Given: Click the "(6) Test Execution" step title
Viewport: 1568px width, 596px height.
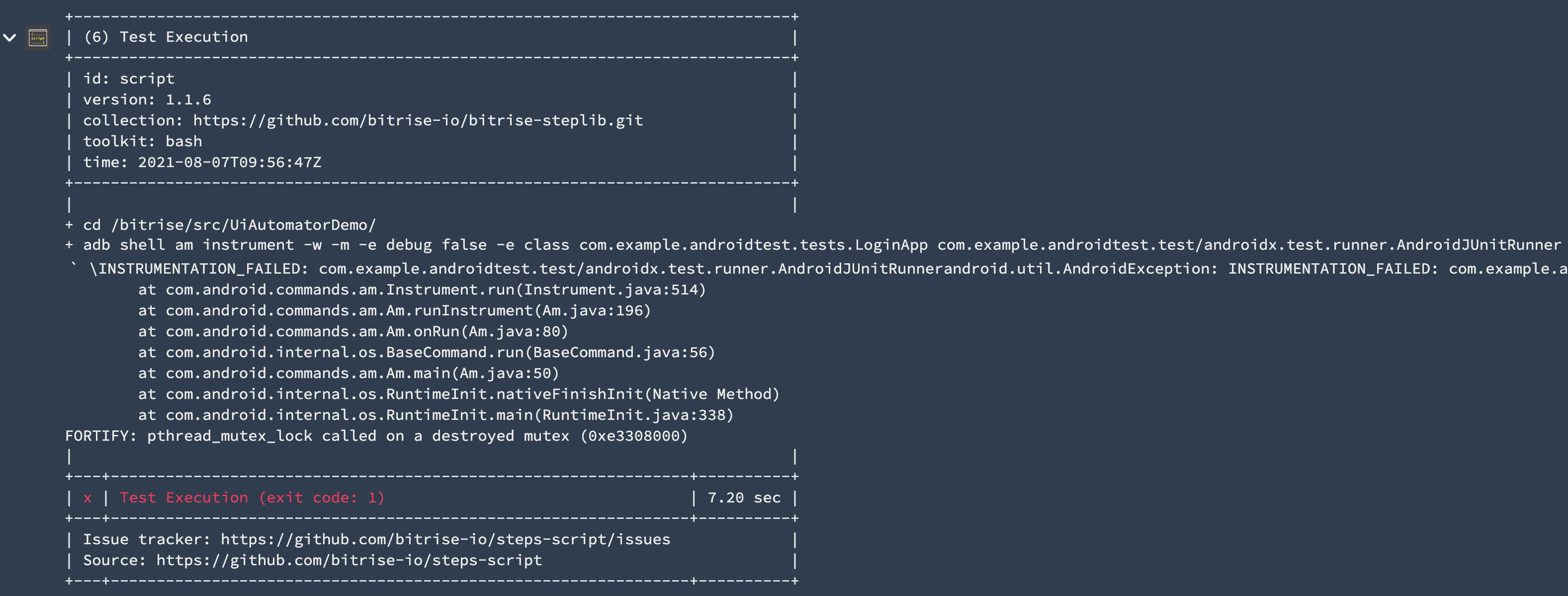Looking at the screenshot, I should pos(166,37).
